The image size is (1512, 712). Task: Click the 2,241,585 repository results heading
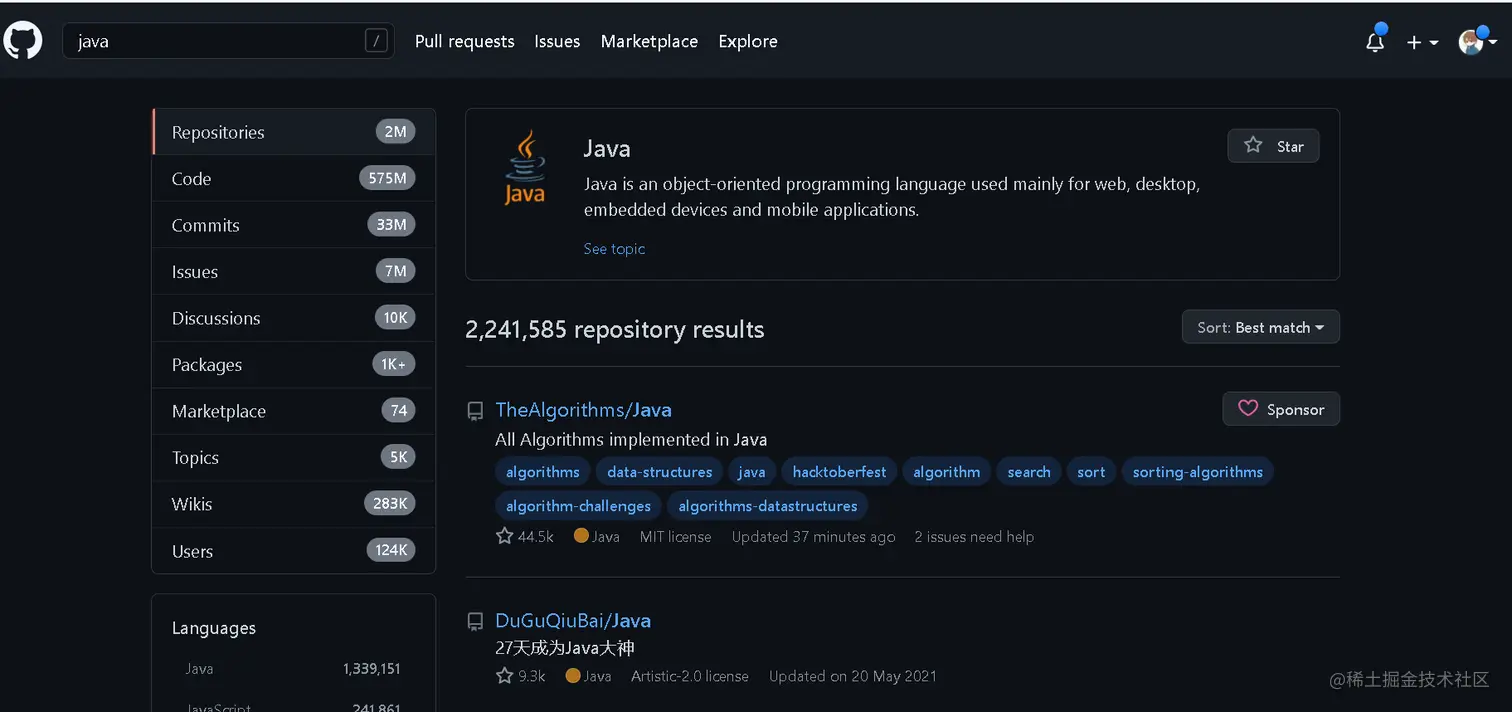click(x=615, y=329)
